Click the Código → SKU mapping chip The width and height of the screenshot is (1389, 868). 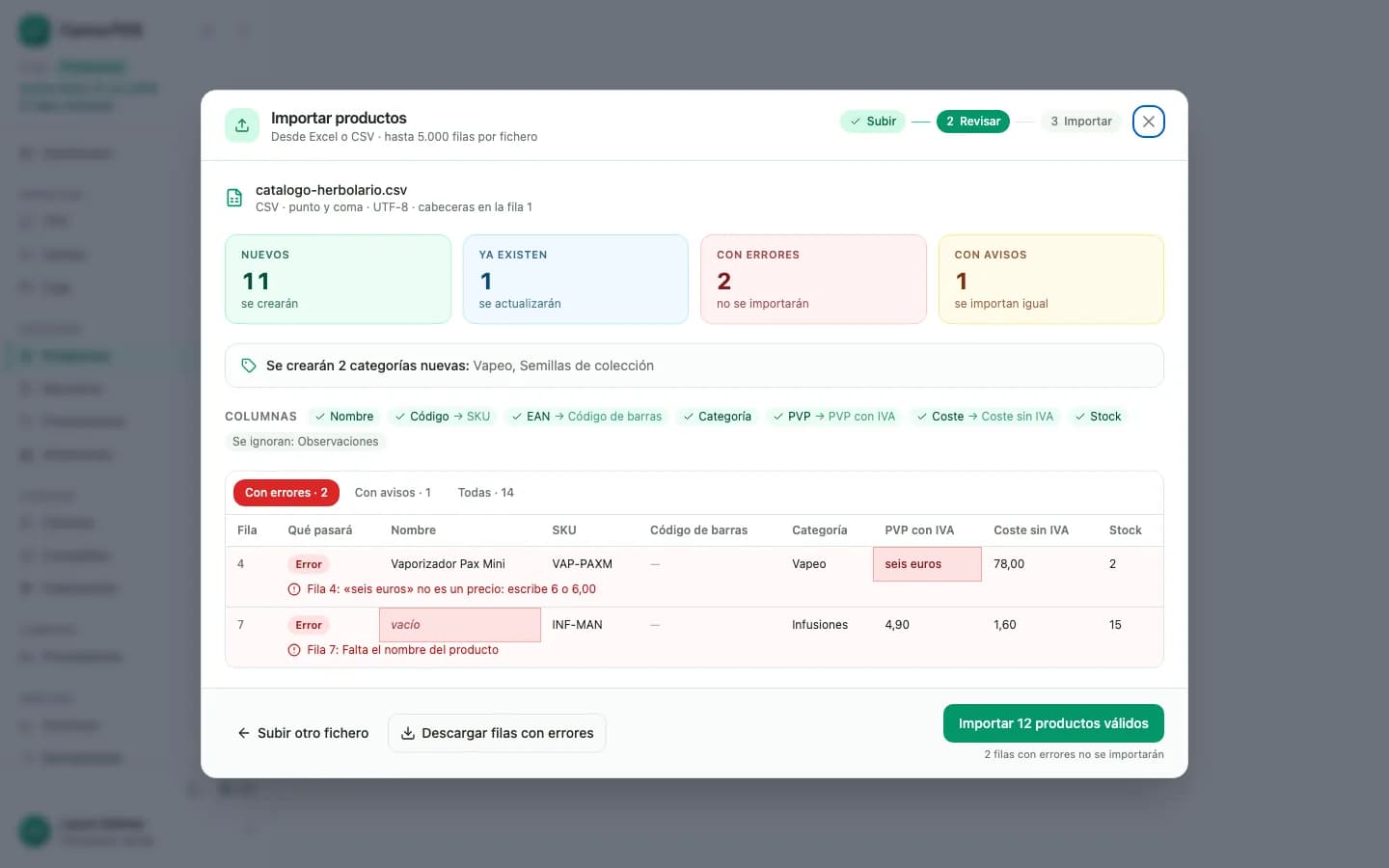[x=443, y=417]
